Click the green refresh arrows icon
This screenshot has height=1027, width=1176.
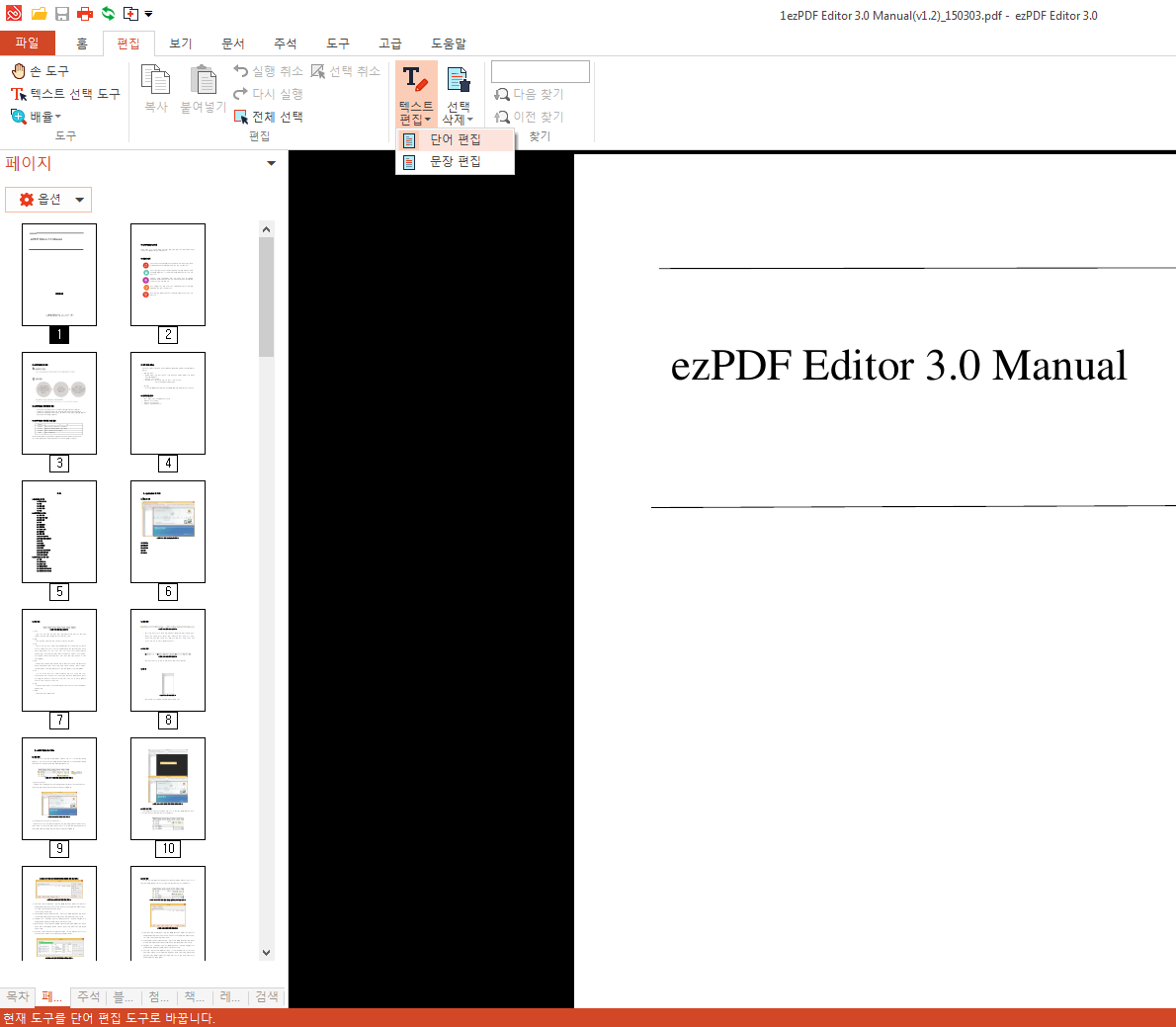(x=108, y=14)
